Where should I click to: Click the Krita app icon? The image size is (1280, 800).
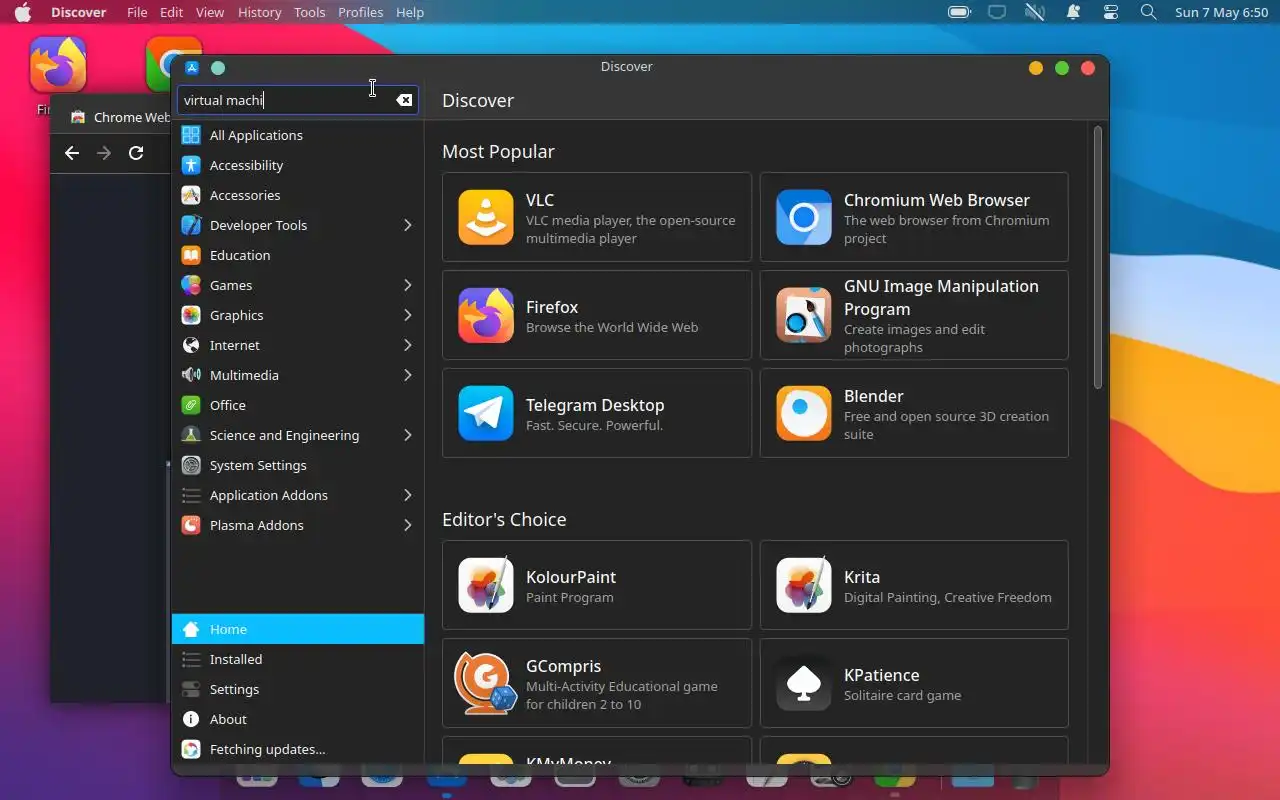[x=804, y=585]
